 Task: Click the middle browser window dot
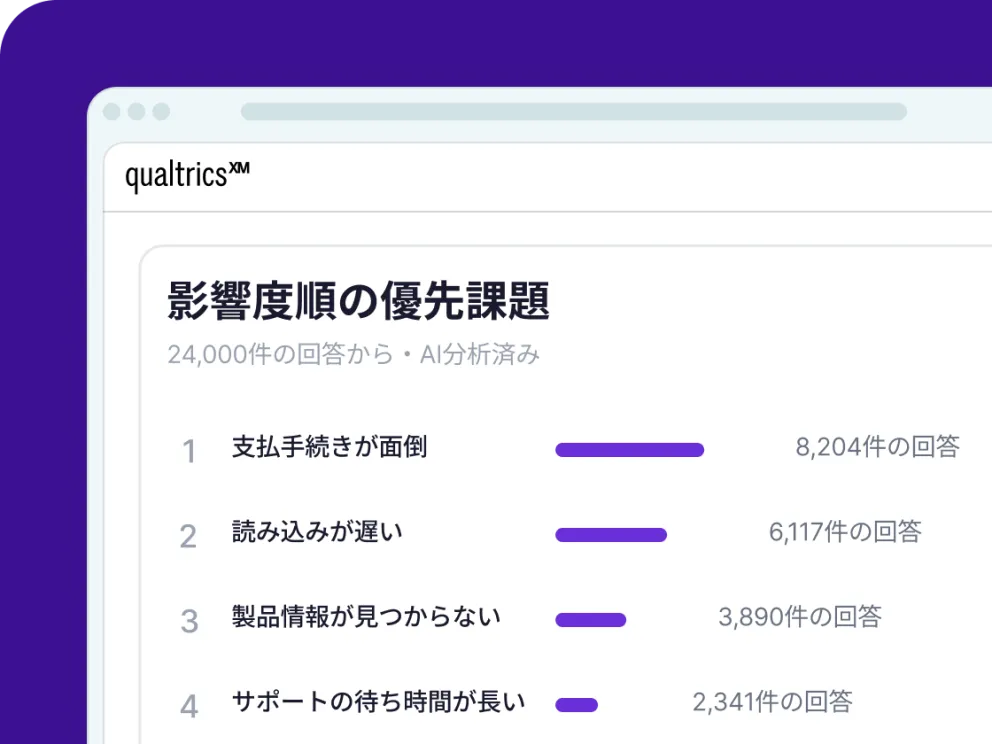(137, 111)
